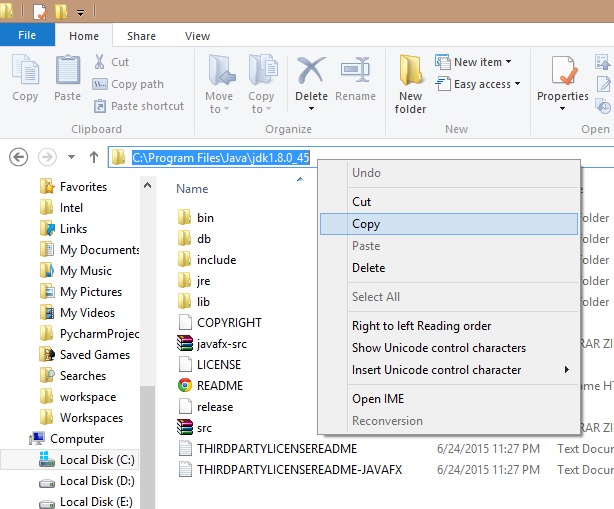This screenshot has width=614, height=509.
Task: Go back with the back arrow
Action: pyautogui.click(x=18, y=157)
